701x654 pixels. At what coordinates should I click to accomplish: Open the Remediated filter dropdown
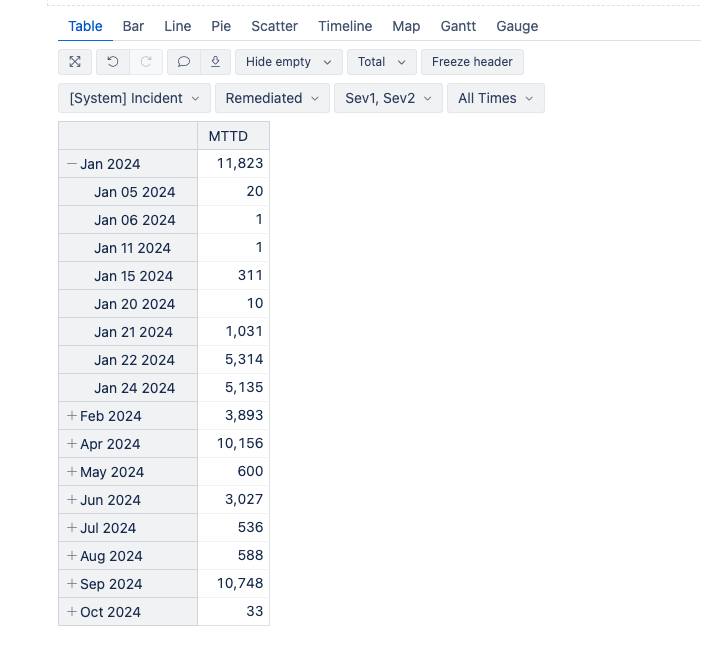click(272, 98)
